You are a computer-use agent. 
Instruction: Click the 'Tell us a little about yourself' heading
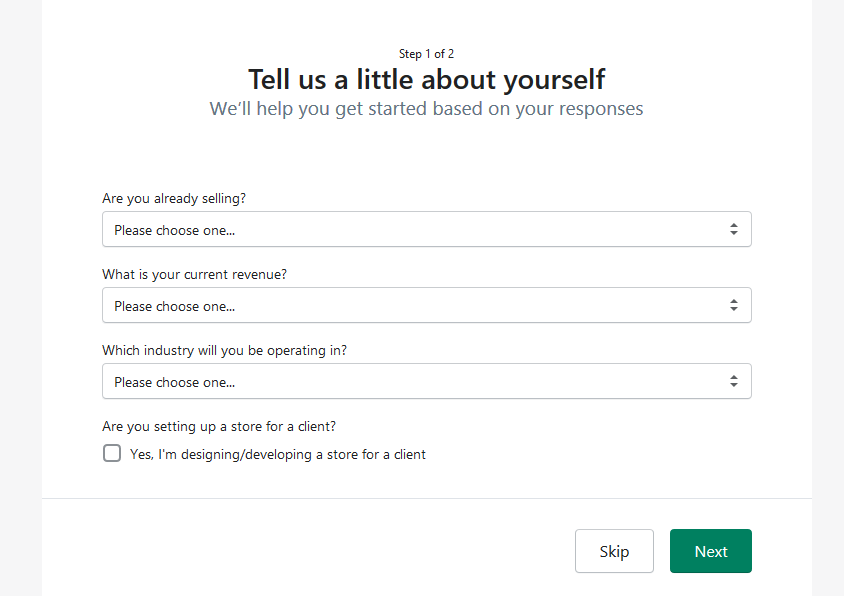(x=426, y=80)
